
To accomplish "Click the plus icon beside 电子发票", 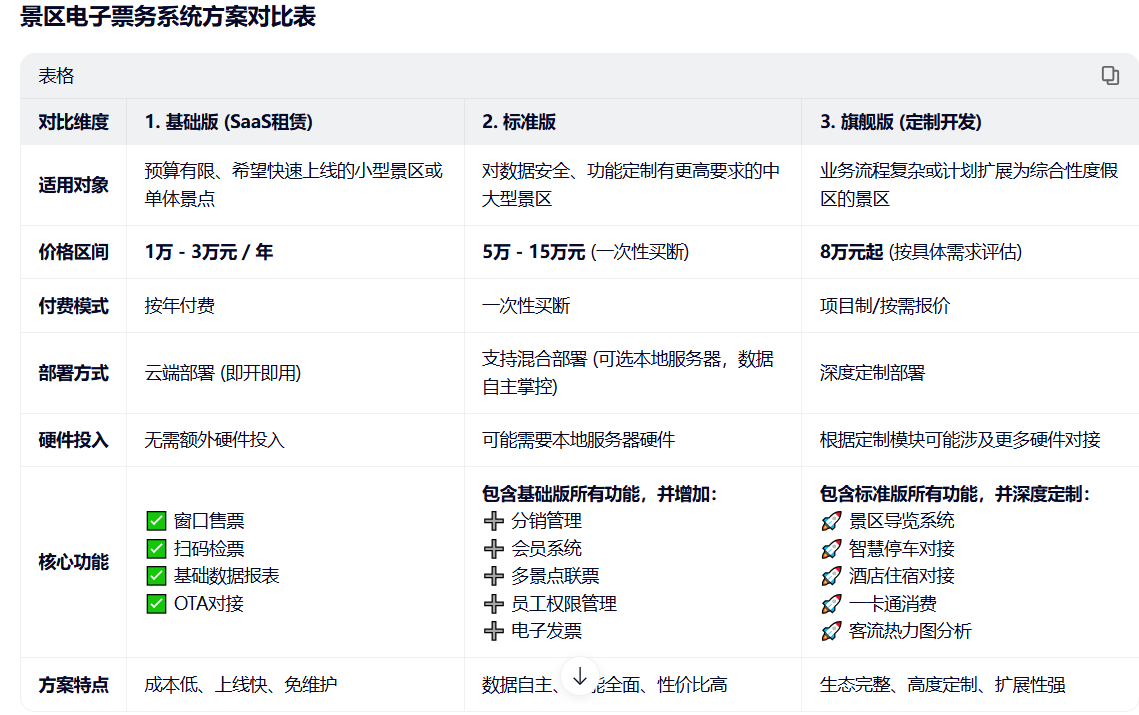I will point(492,632).
